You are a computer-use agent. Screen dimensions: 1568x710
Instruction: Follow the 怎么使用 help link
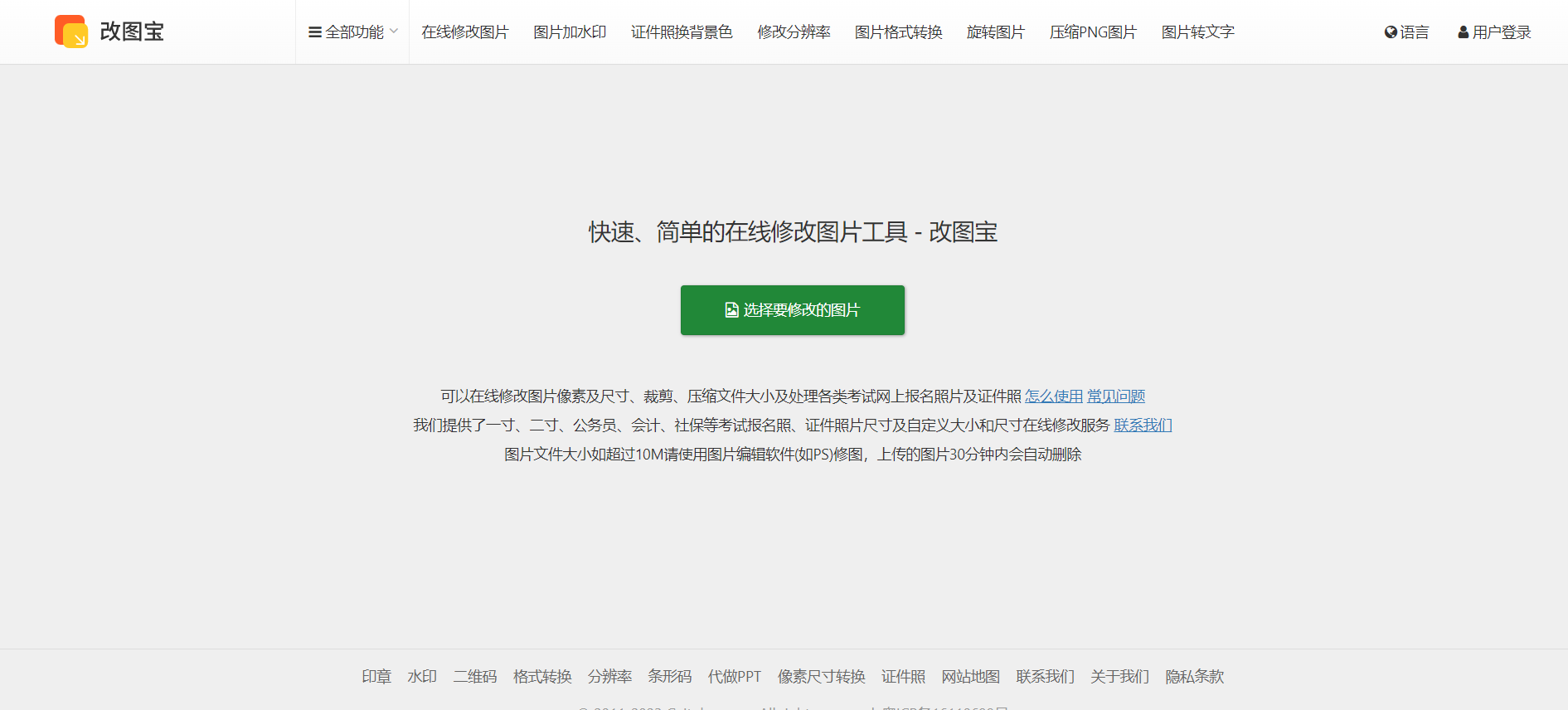pyautogui.click(x=1054, y=396)
